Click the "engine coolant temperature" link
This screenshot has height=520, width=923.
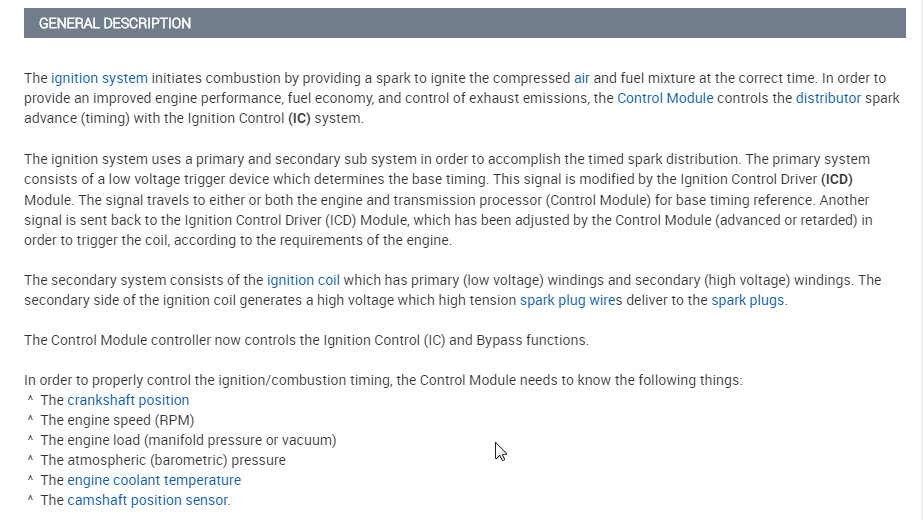pos(154,480)
